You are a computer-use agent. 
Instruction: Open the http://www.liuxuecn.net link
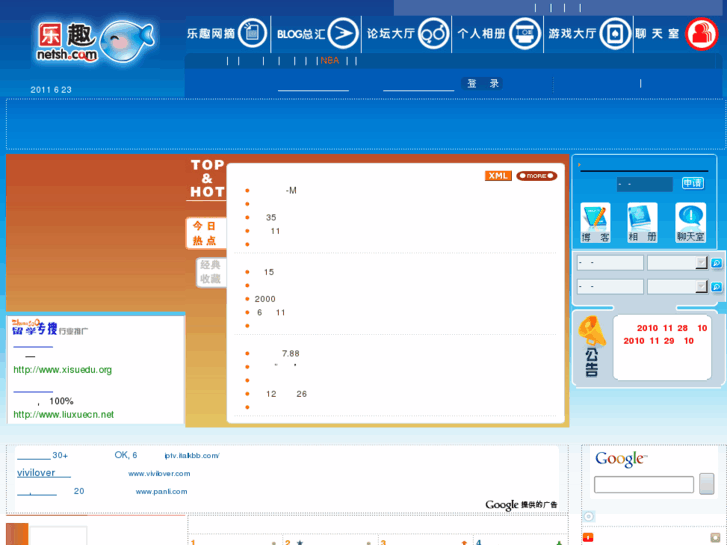pyautogui.click(x=64, y=415)
